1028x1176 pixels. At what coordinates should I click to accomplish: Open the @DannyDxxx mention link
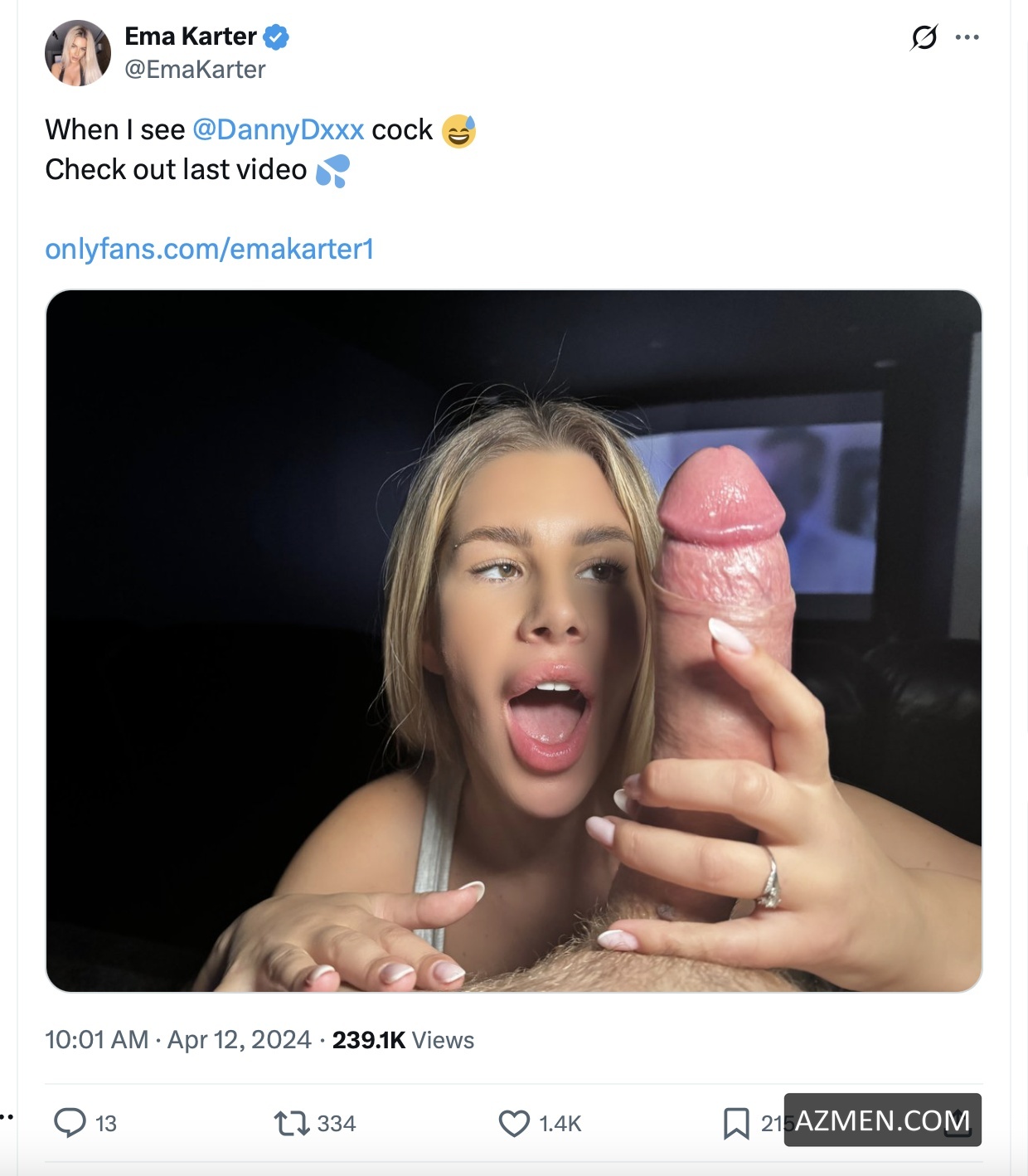pyautogui.click(x=279, y=130)
